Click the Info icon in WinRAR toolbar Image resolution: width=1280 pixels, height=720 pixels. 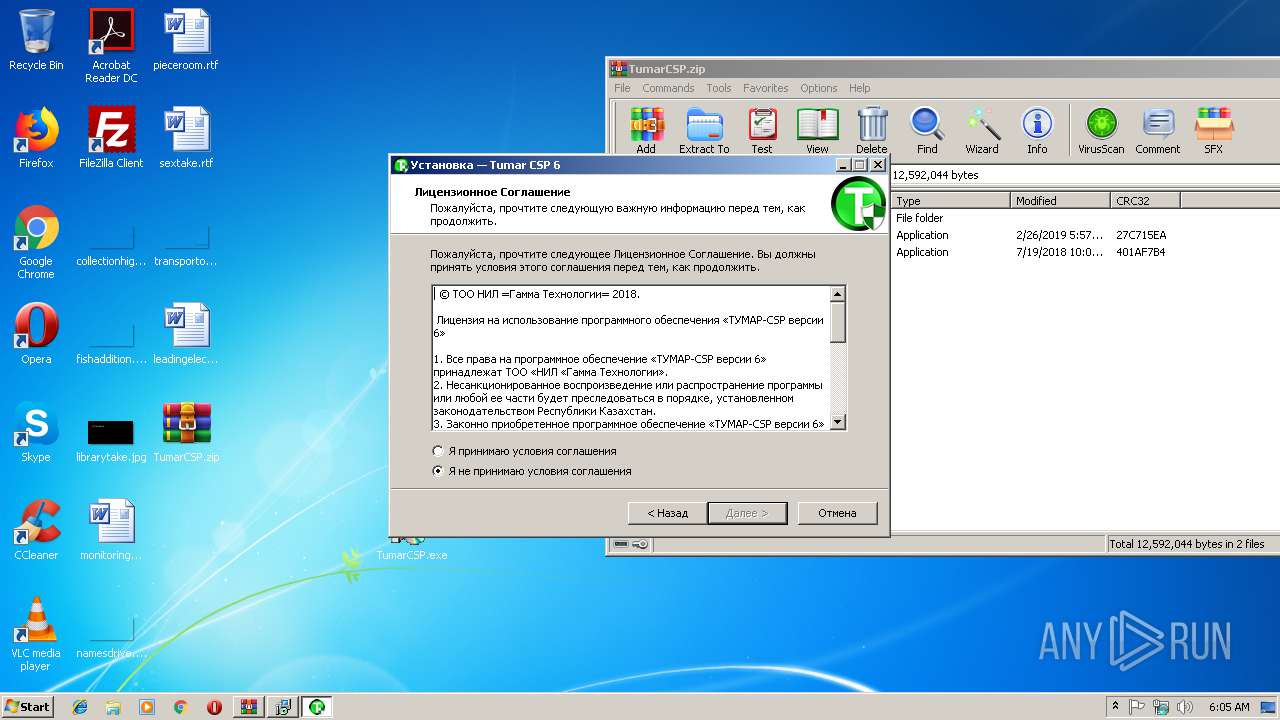(1037, 131)
